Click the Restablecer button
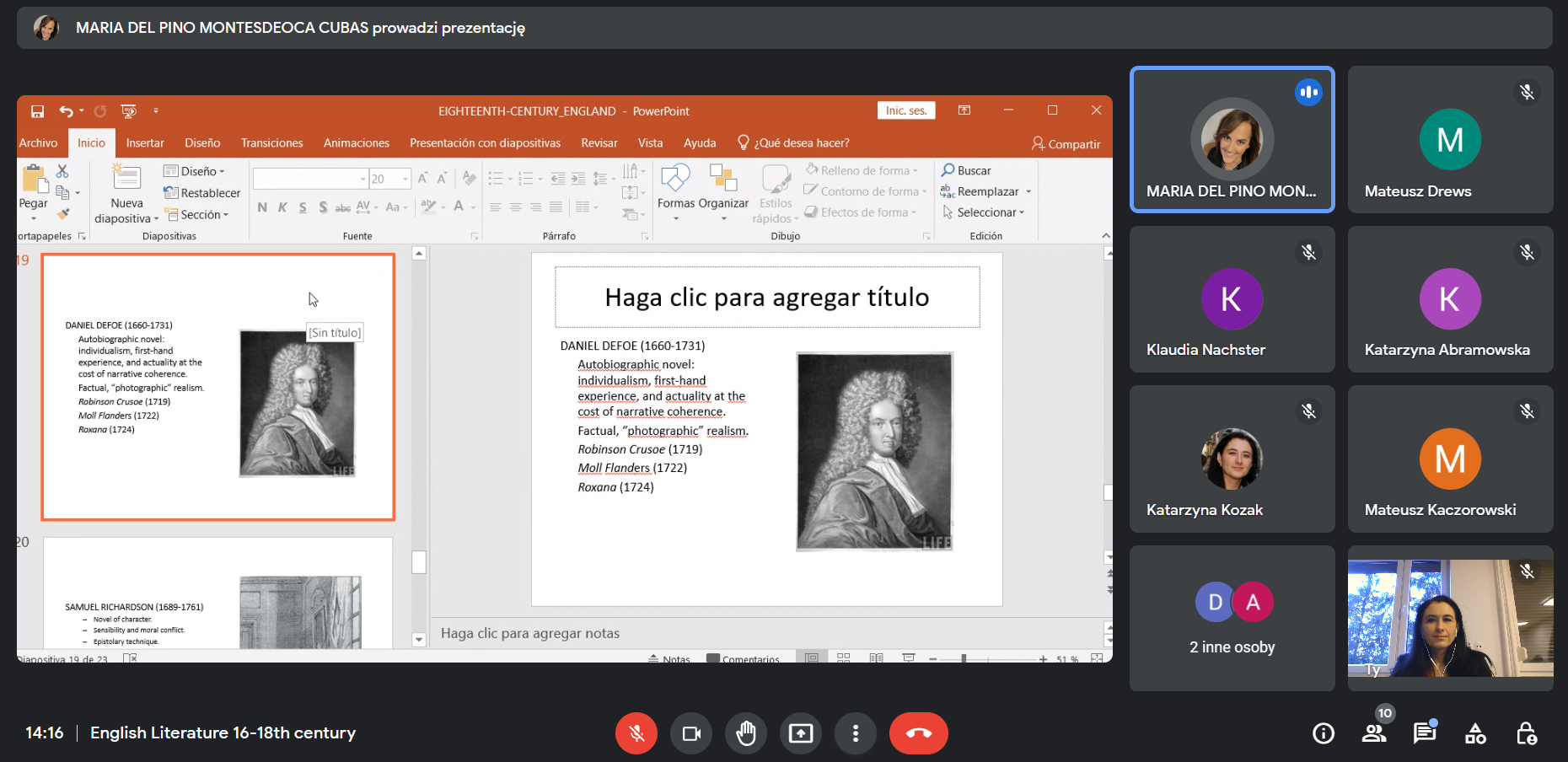1568x762 pixels. (x=202, y=193)
